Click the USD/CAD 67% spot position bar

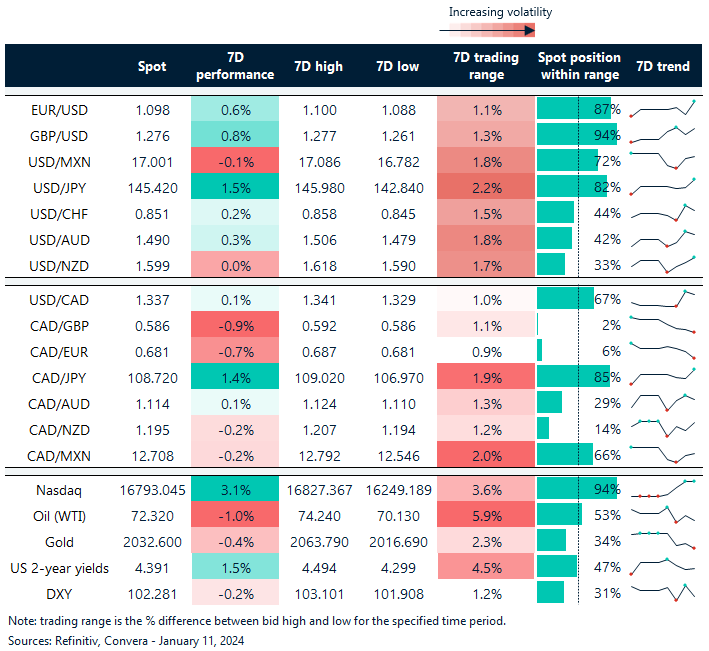tap(566, 298)
